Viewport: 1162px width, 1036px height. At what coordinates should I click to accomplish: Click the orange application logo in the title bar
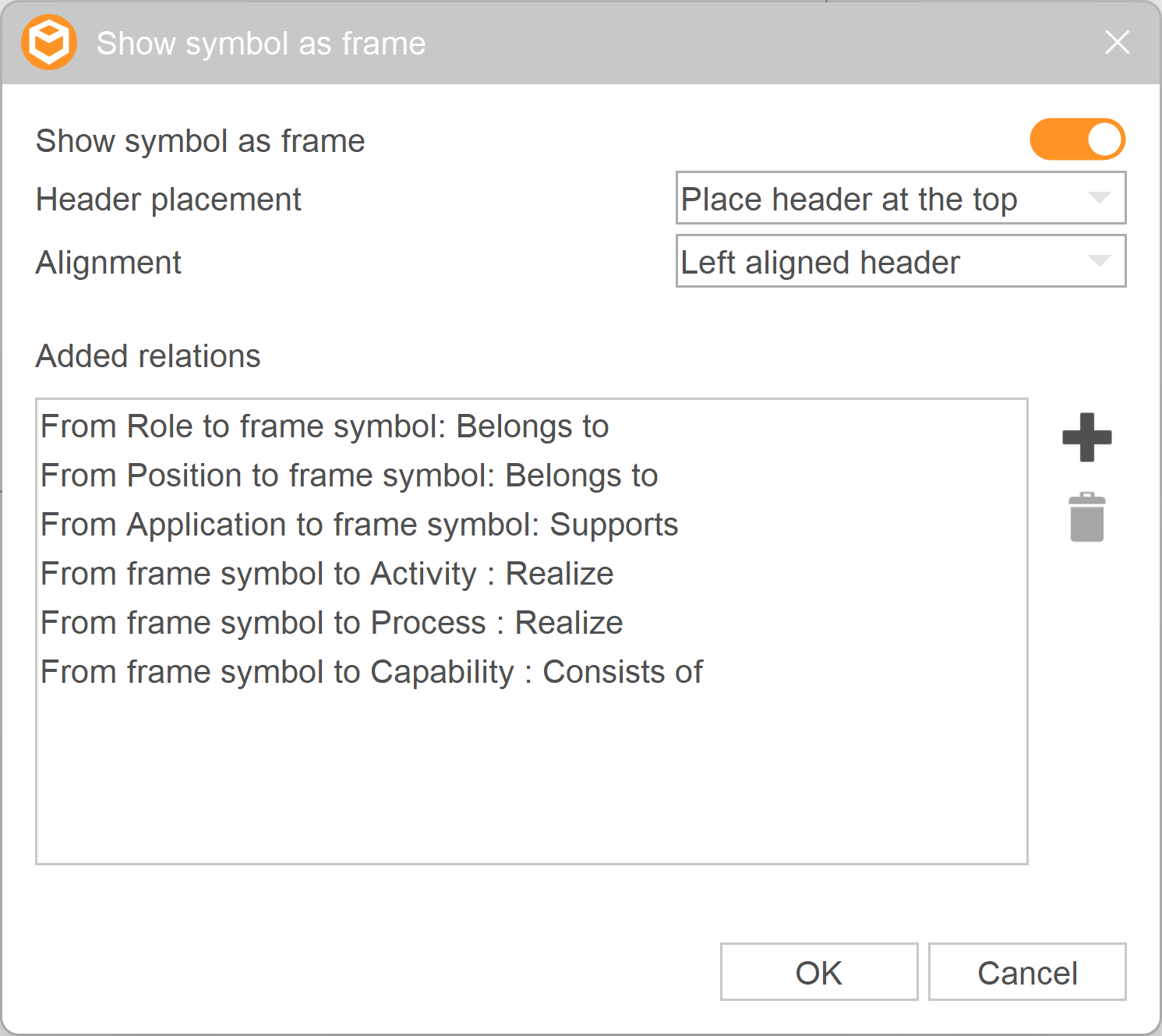tap(48, 42)
